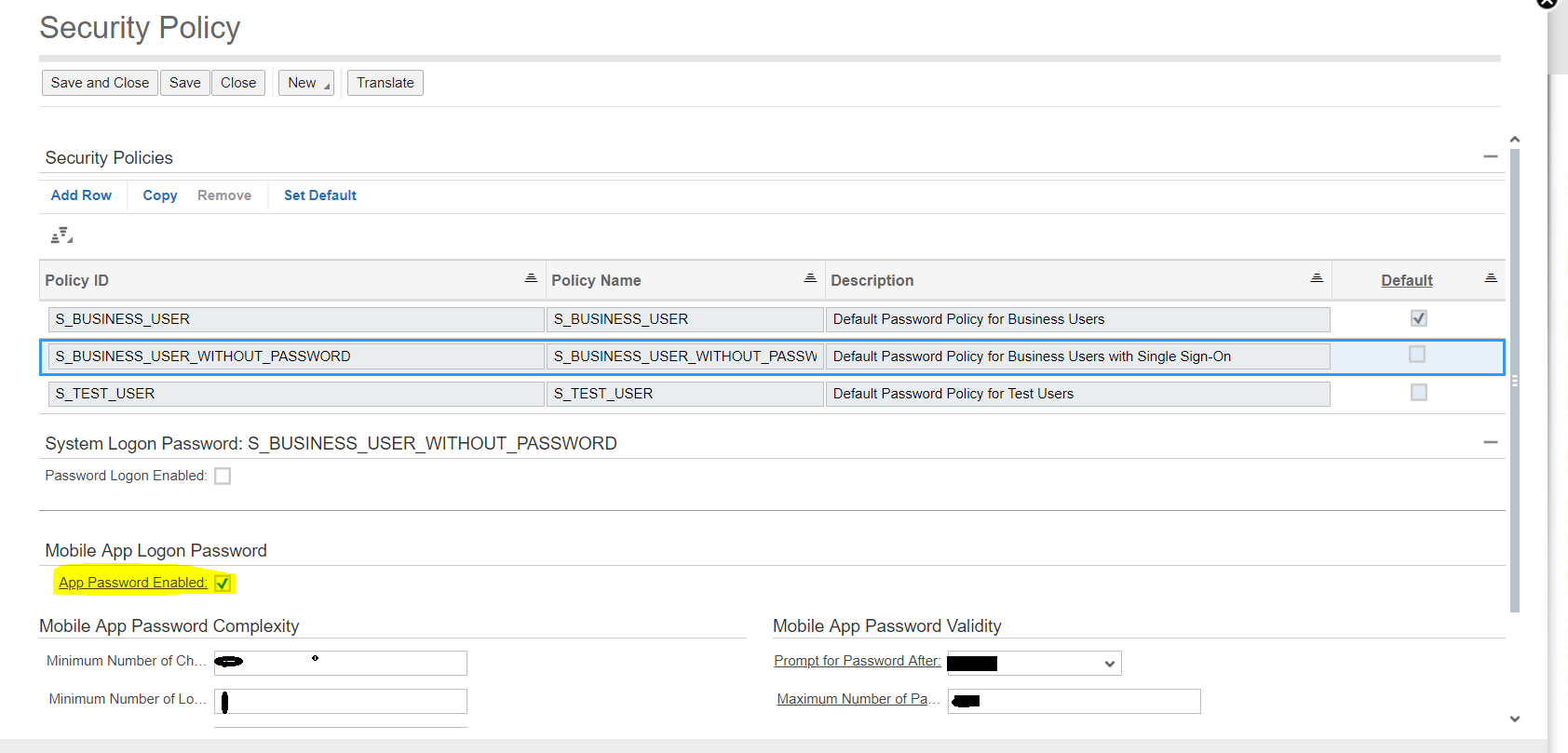Open the table sort settings icon
Screen dimensions: 1568x753
[x=61, y=235]
